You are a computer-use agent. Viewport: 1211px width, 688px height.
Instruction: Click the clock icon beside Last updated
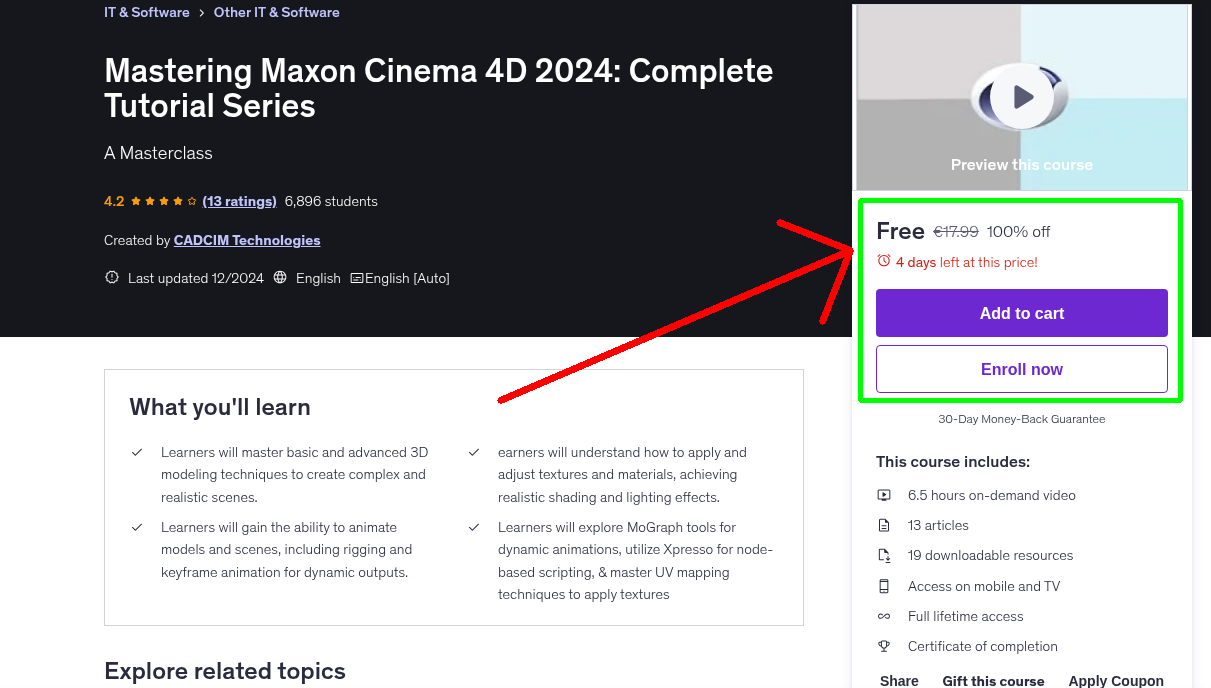[x=111, y=278]
